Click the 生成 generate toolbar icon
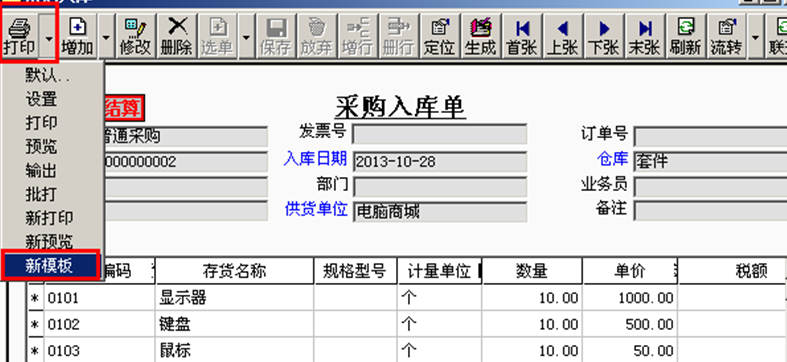Screen dimensions: 787x362 point(480,36)
